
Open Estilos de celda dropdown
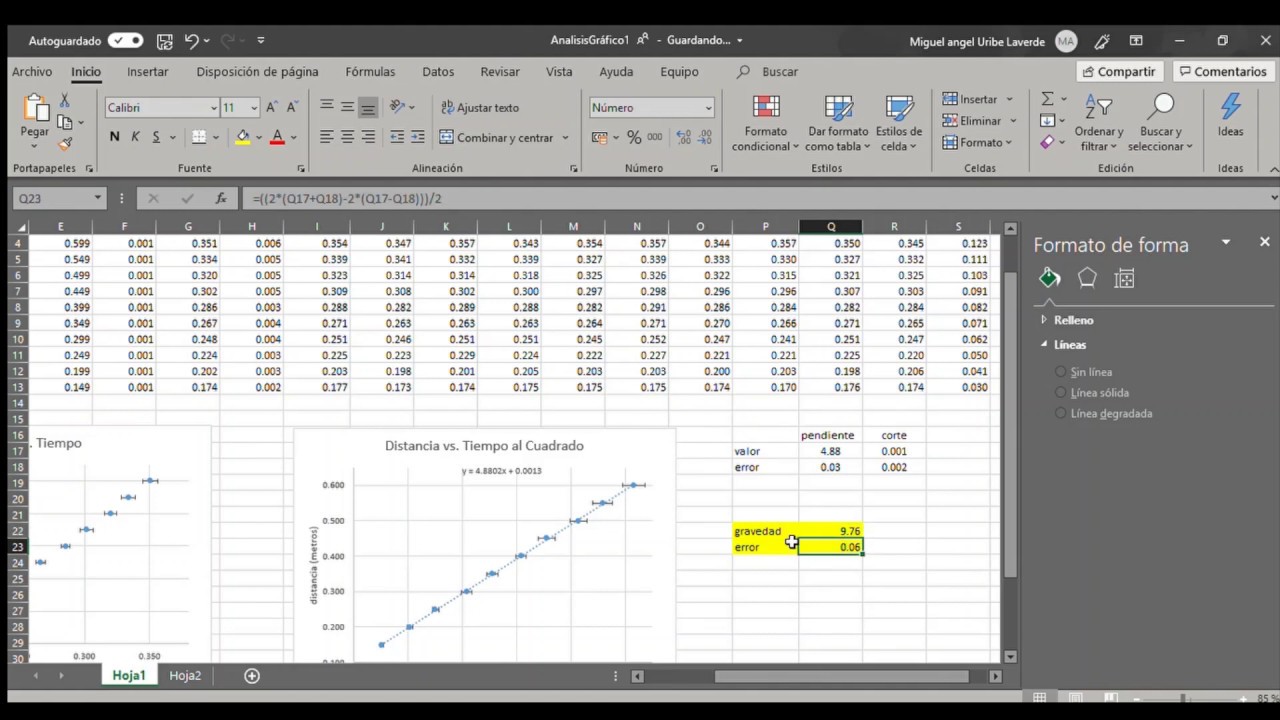point(898,124)
